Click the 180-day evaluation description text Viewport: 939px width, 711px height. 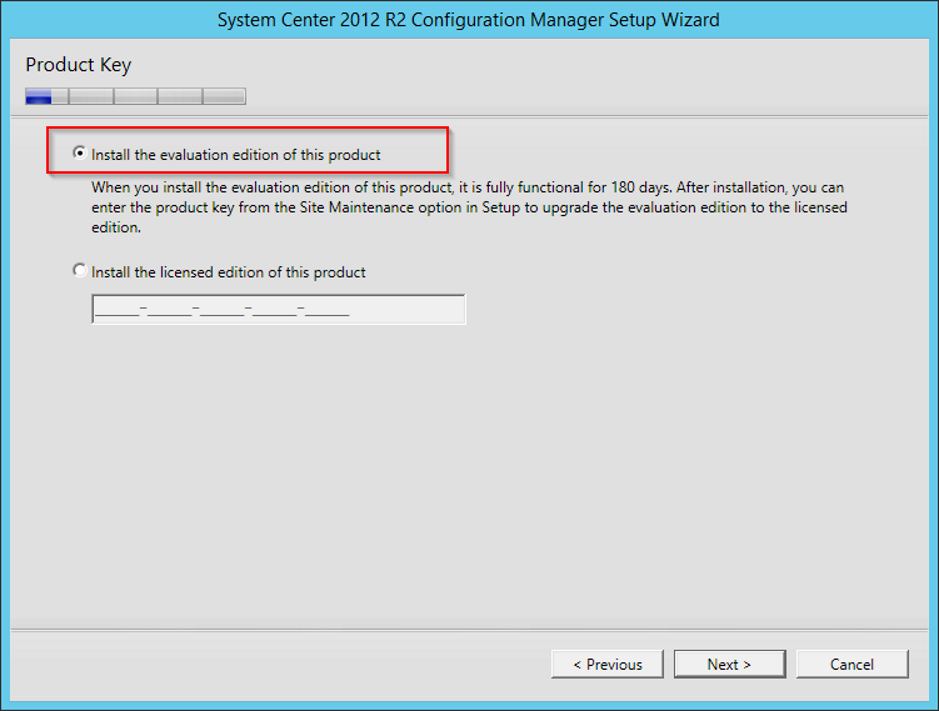point(469,207)
